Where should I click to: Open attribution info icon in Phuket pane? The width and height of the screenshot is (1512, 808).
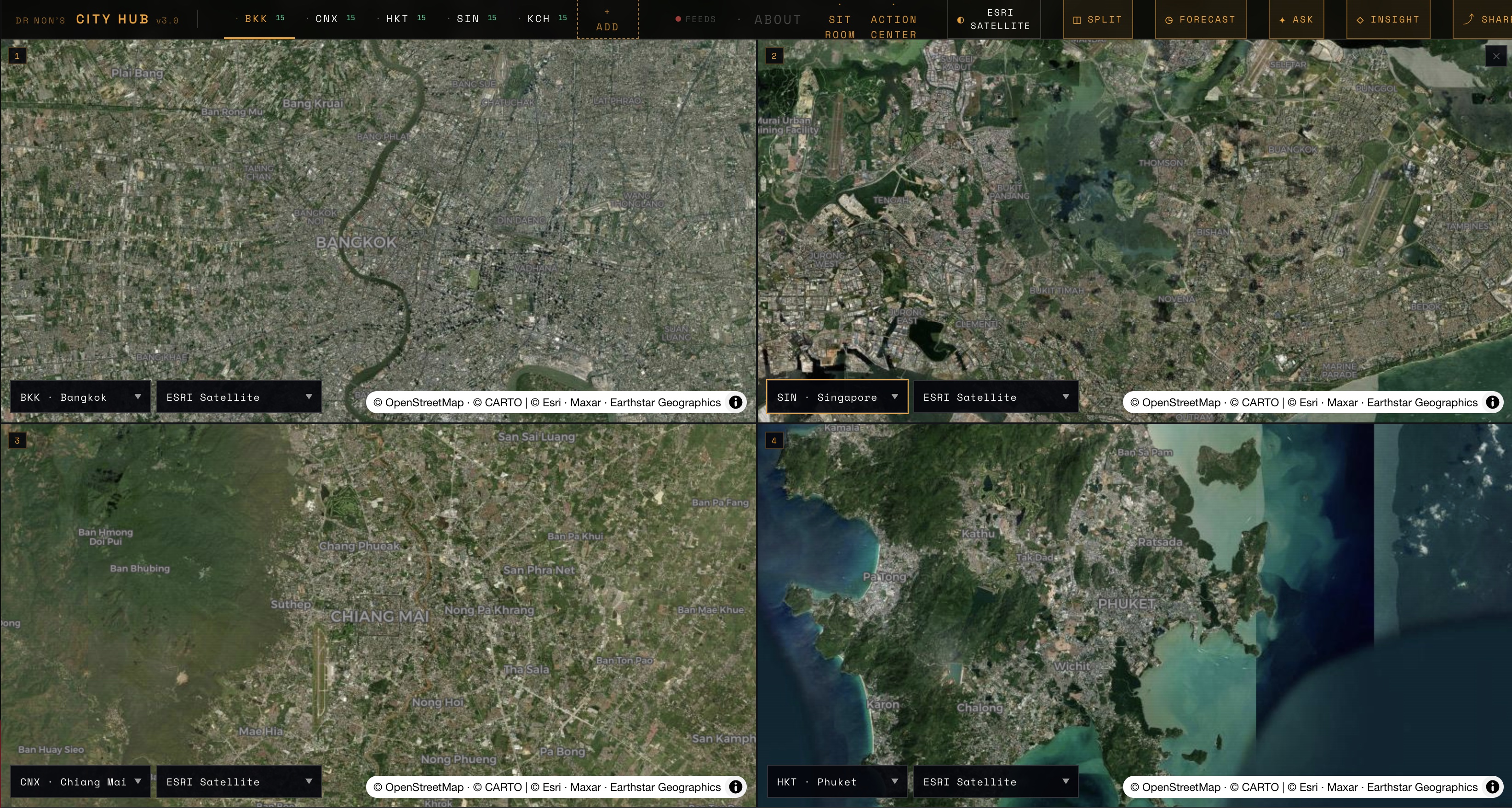[1492, 787]
